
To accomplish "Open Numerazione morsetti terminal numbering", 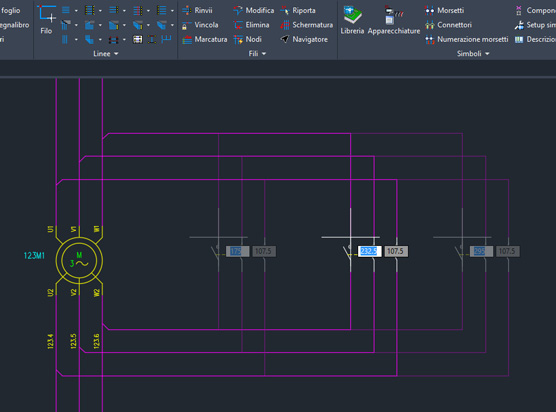I will (x=467, y=39).
